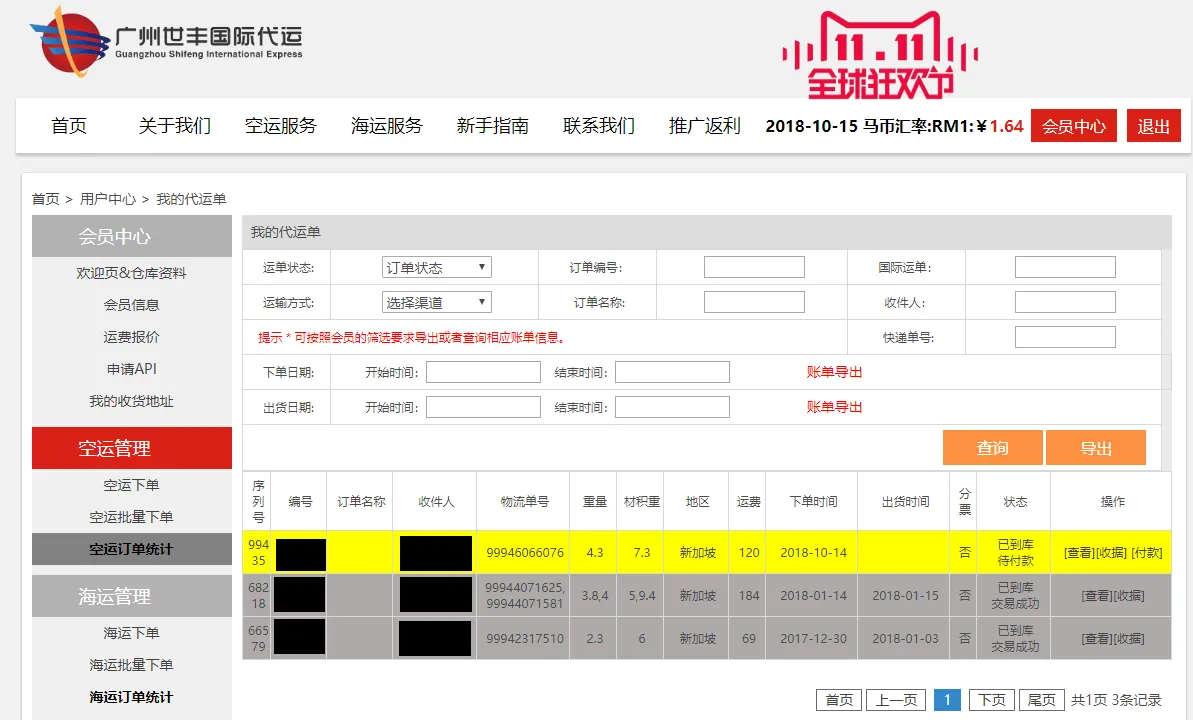Select 空运订单统计 in the sidebar
The height and width of the screenshot is (720, 1193).
point(131,548)
